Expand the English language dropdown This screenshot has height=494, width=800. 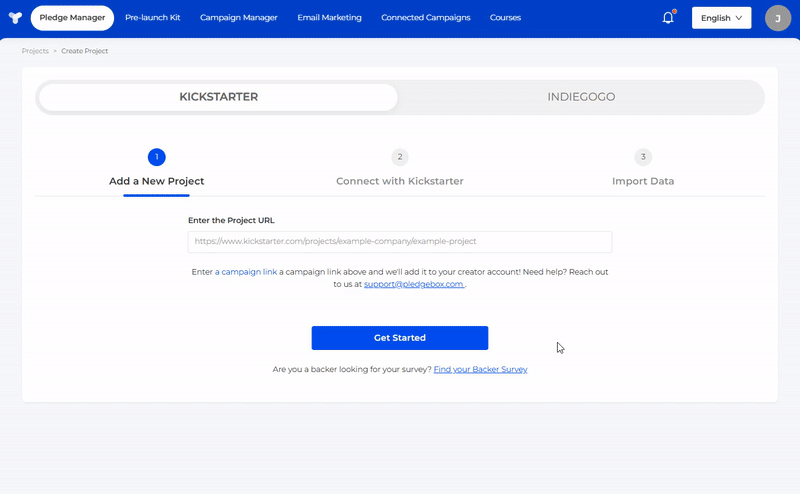click(x=721, y=18)
